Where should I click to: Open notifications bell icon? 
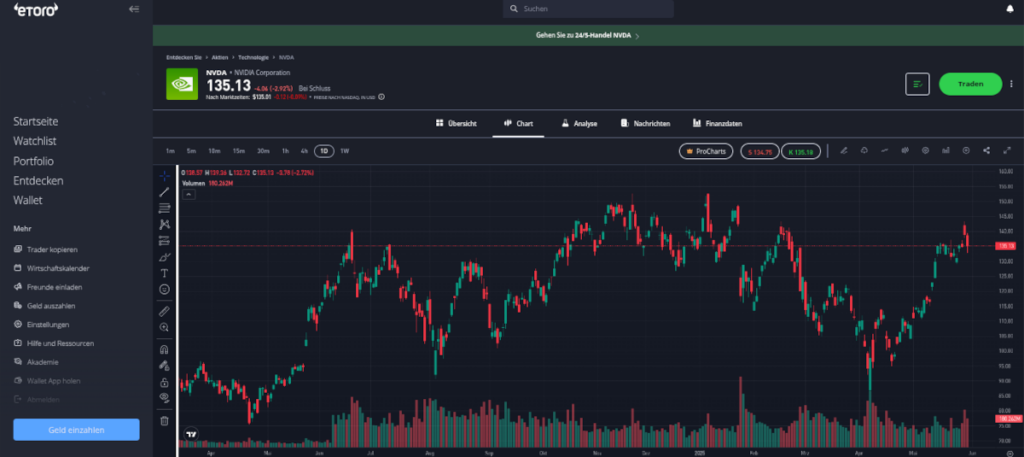tap(1010, 9)
